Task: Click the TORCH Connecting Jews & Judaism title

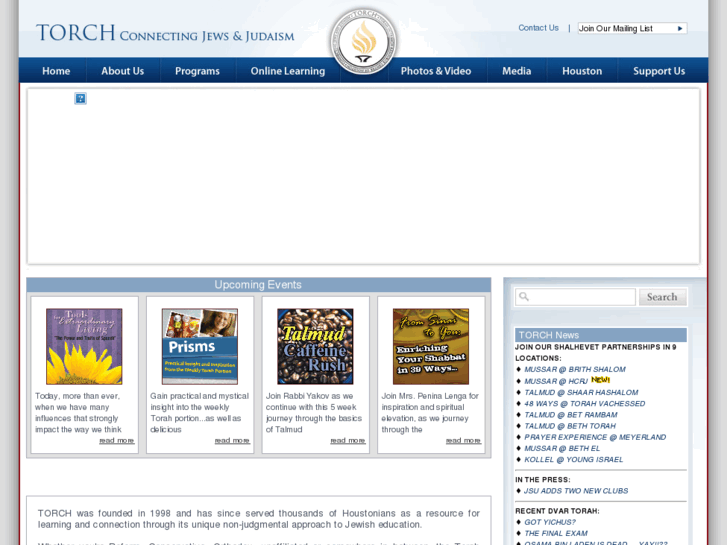Action: (x=165, y=33)
